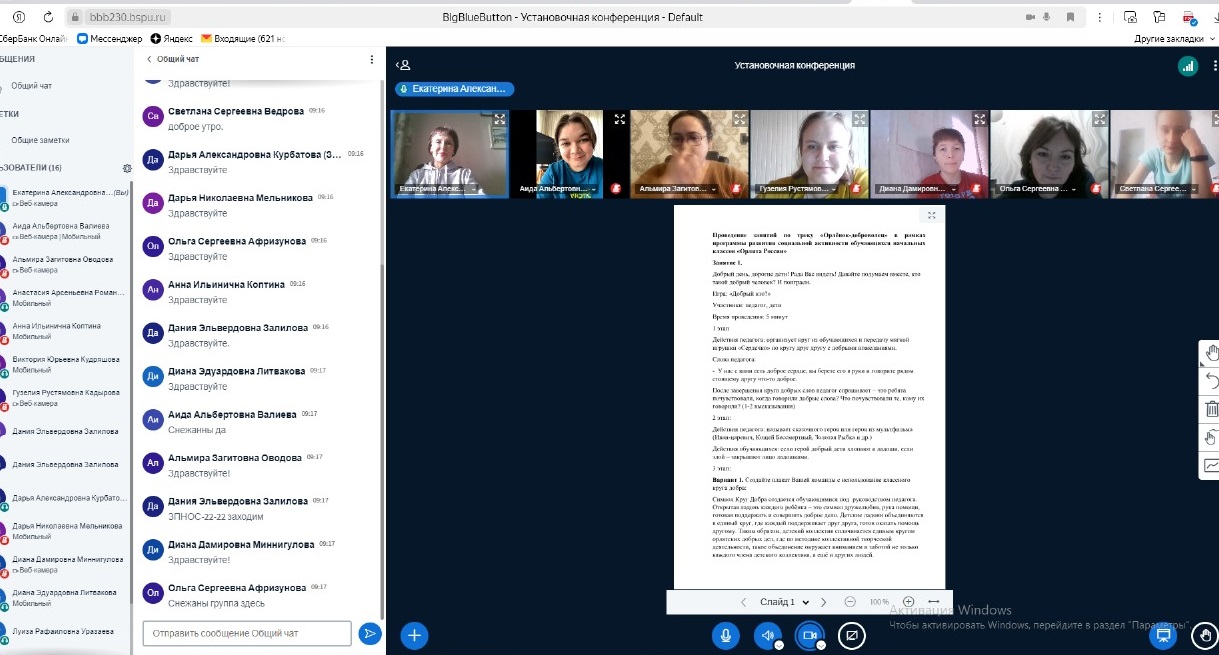The width and height of the screenshot is (1219, 655).
Task: Send the chat message with the arrow button
Action: (x=370, y=633)
